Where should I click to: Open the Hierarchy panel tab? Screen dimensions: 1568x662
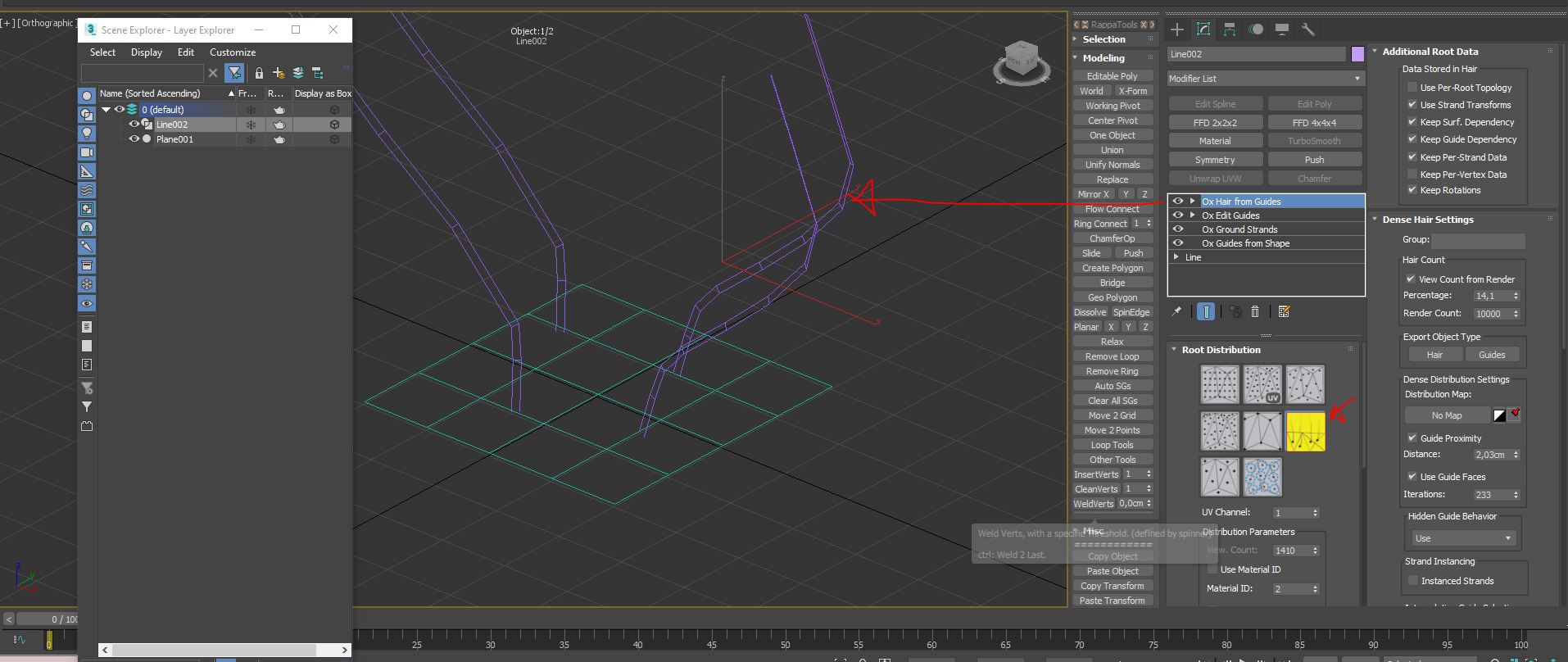click(1230, 29)
